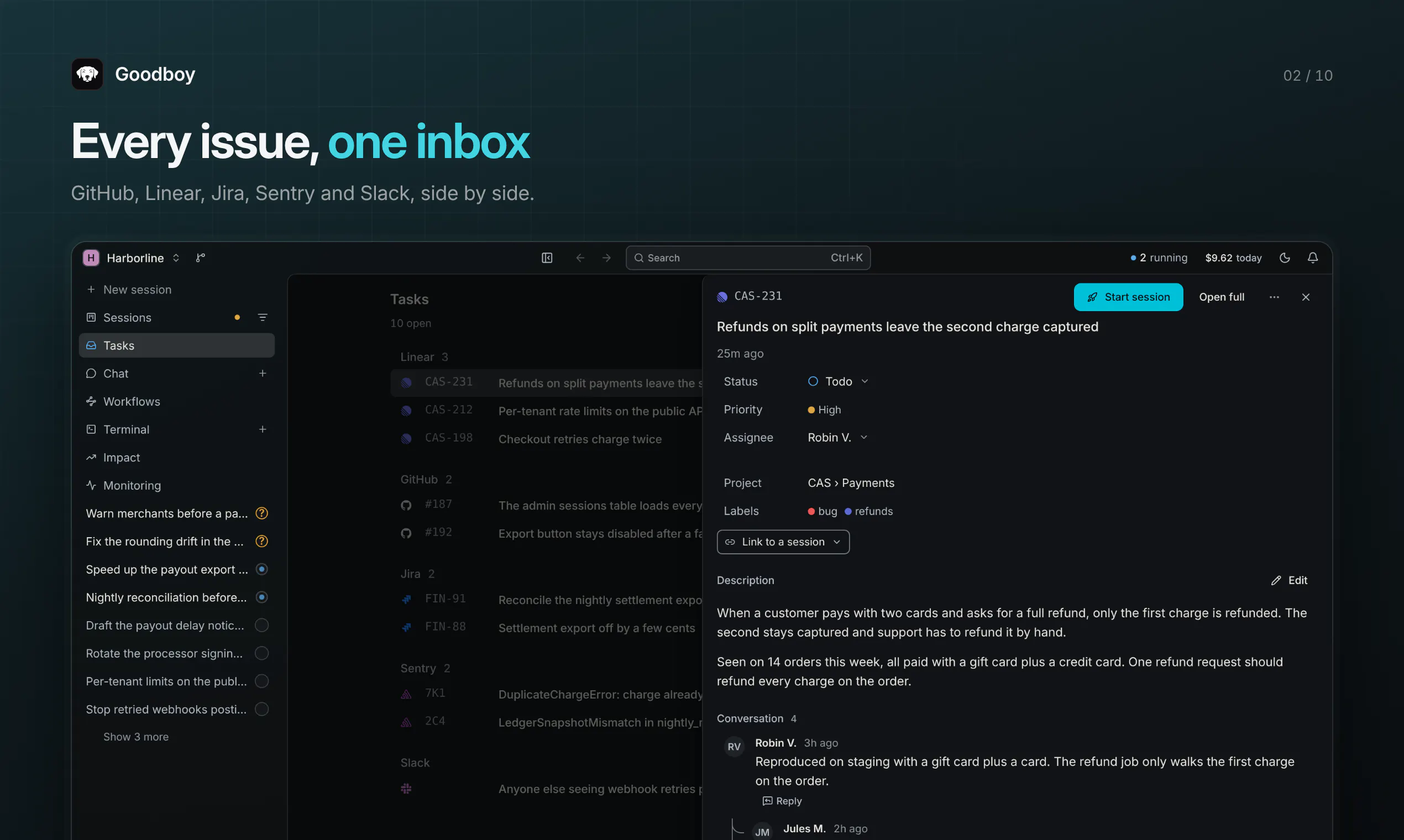The image size is (1404, 840).
Task: Click the Start session button
Action: tap(1128, 297)
